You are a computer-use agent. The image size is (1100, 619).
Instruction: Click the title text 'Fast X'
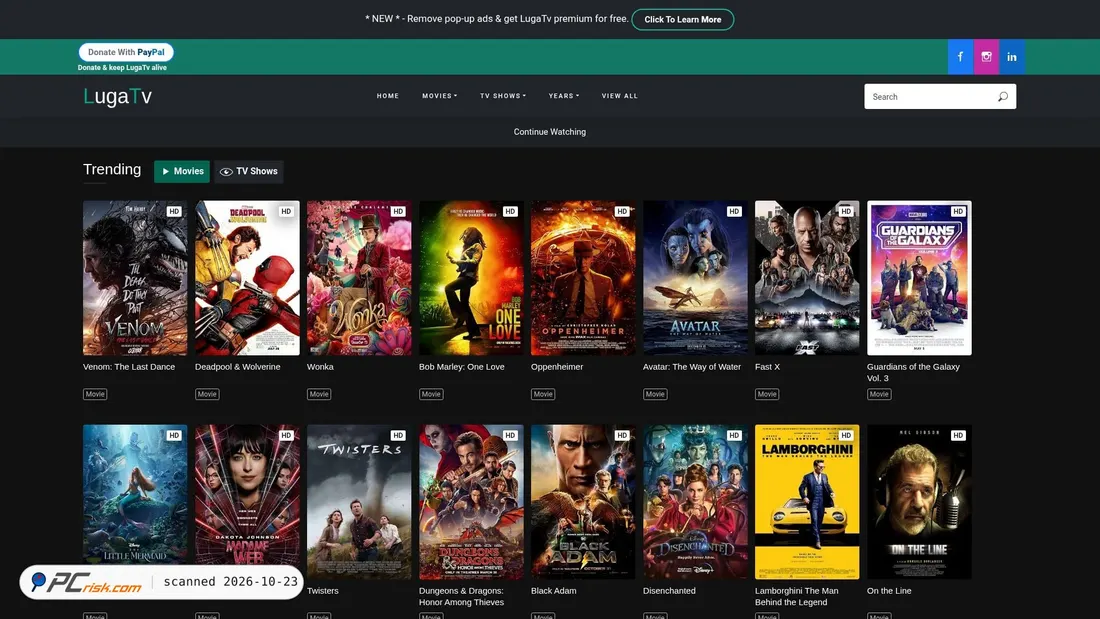click(x=767, y=367)
